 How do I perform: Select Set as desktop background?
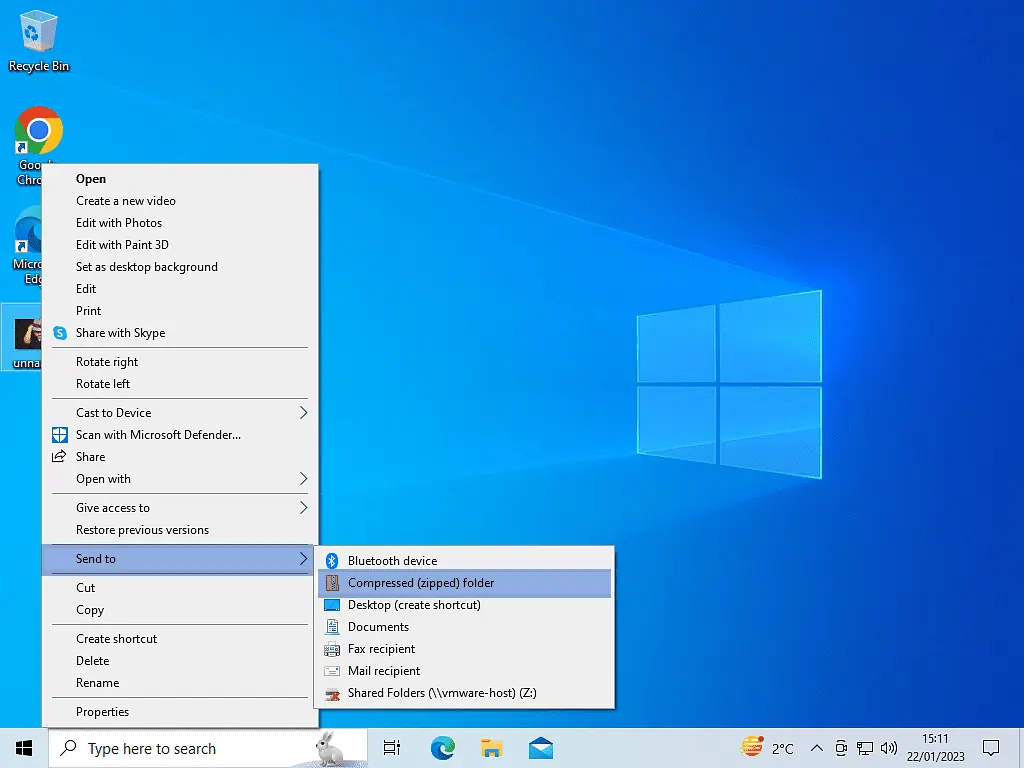146,266
